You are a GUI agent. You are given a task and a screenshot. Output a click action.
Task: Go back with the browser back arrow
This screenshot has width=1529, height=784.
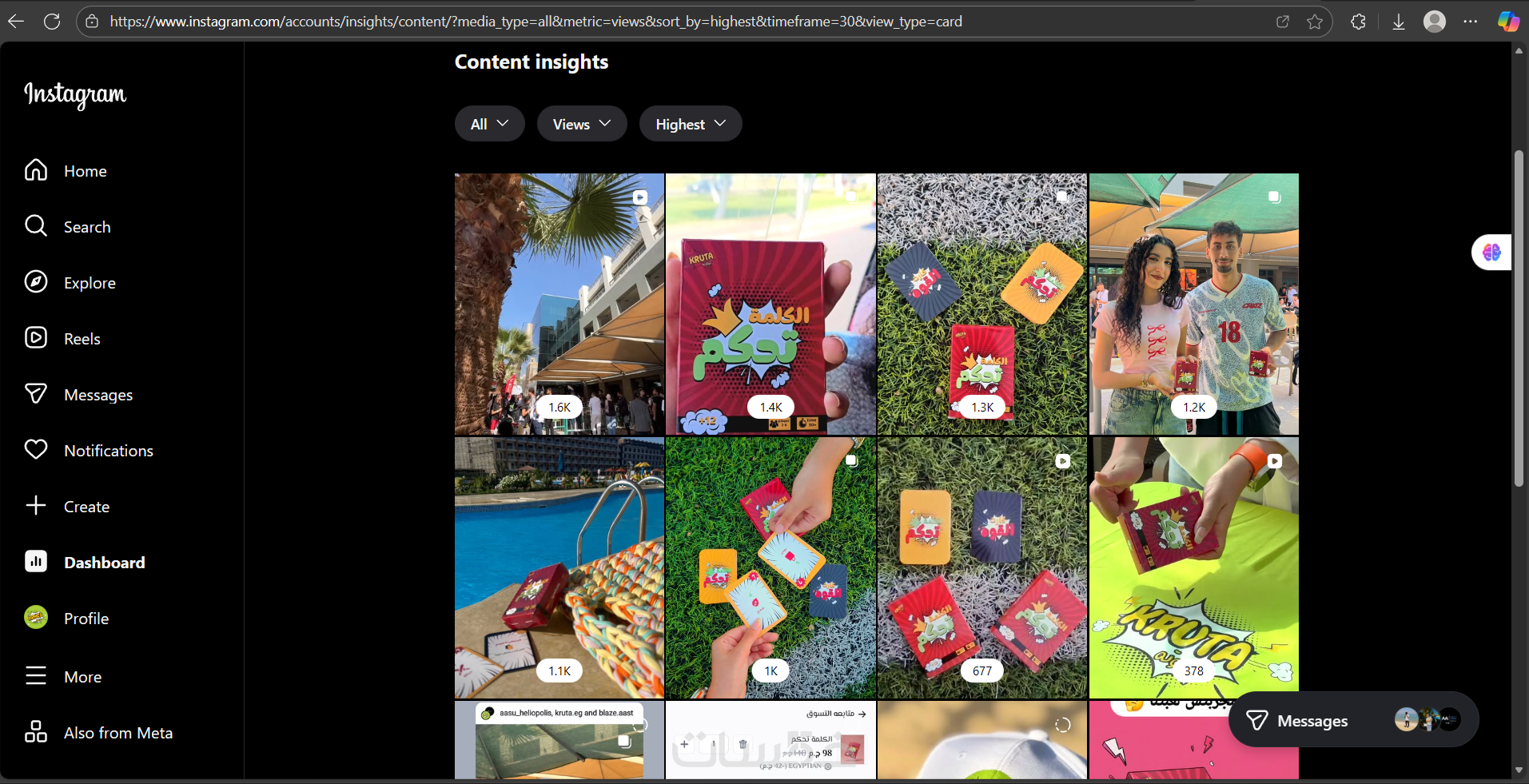pyautogui.click(x=16, y=22)
